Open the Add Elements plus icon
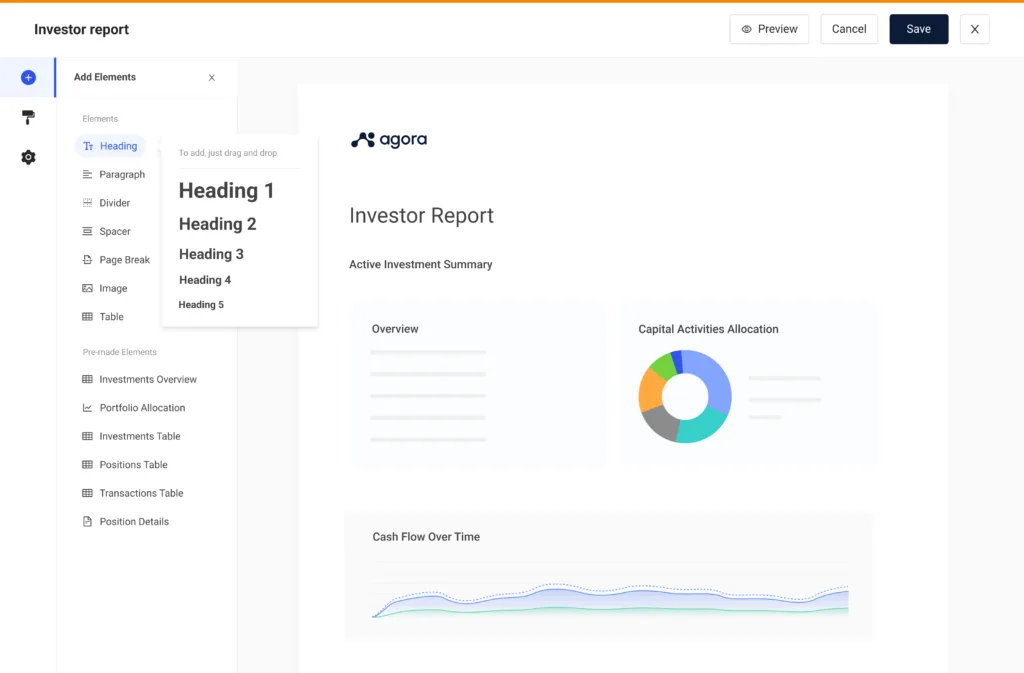The height and width of the screenshot is (673, 1024). pos(28,77)
